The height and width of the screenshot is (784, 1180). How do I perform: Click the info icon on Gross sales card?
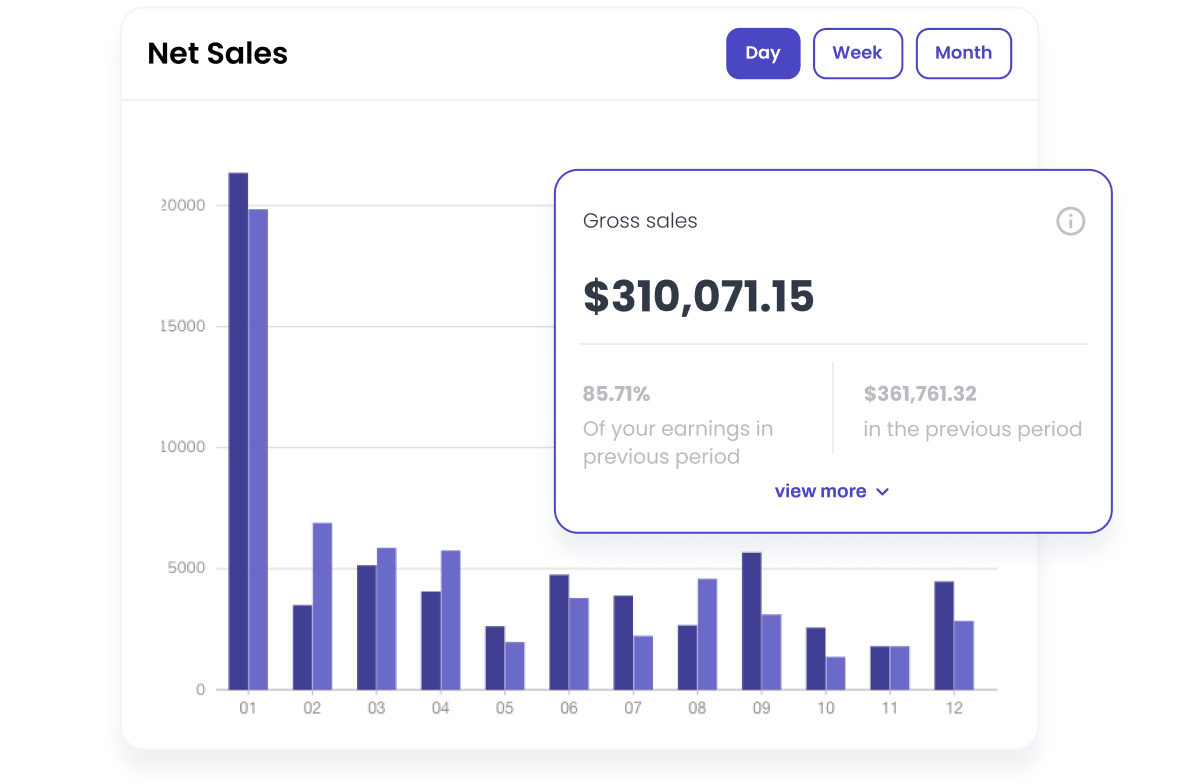click(1070, 221)
